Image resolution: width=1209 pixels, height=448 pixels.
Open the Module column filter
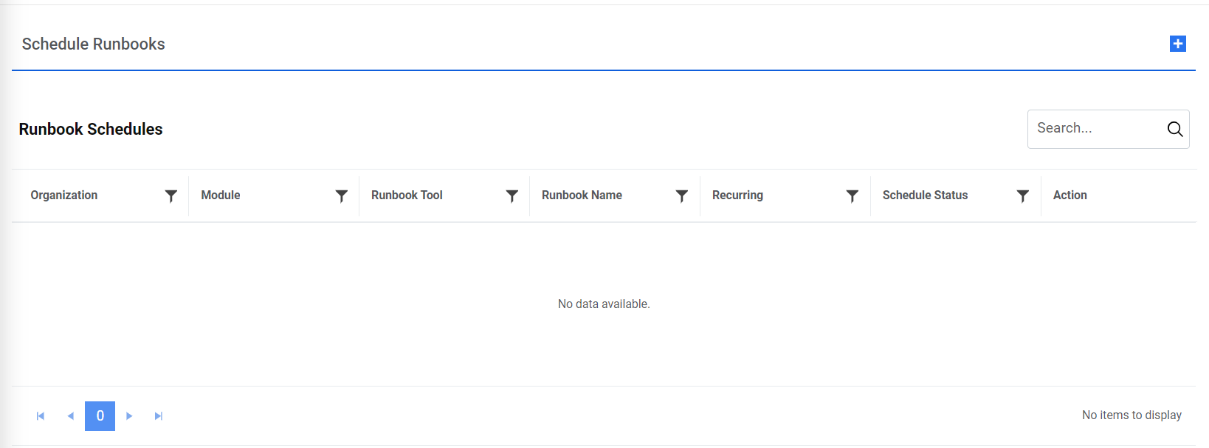pos(341,196)
